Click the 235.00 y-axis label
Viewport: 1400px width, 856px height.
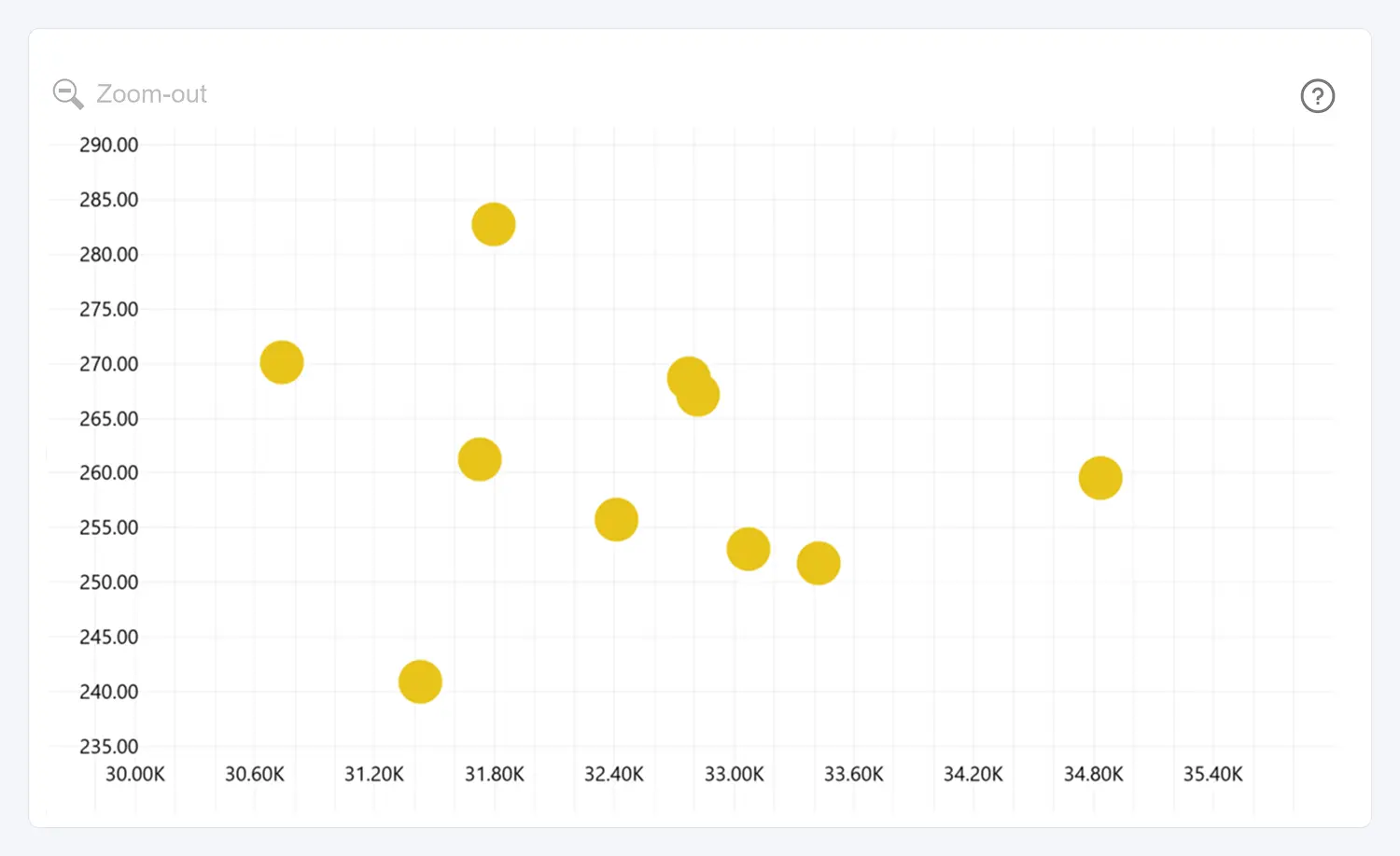(x=108, y=746)
